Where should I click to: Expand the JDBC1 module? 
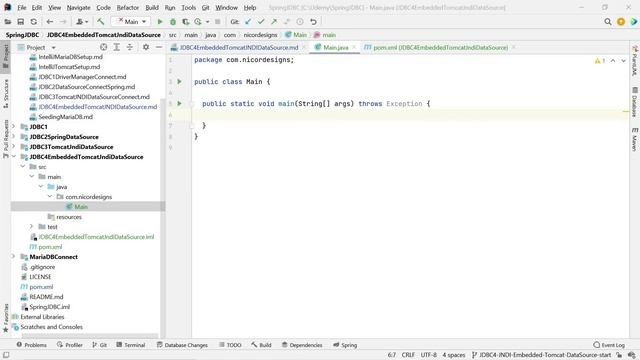click(x=13, y=127)
